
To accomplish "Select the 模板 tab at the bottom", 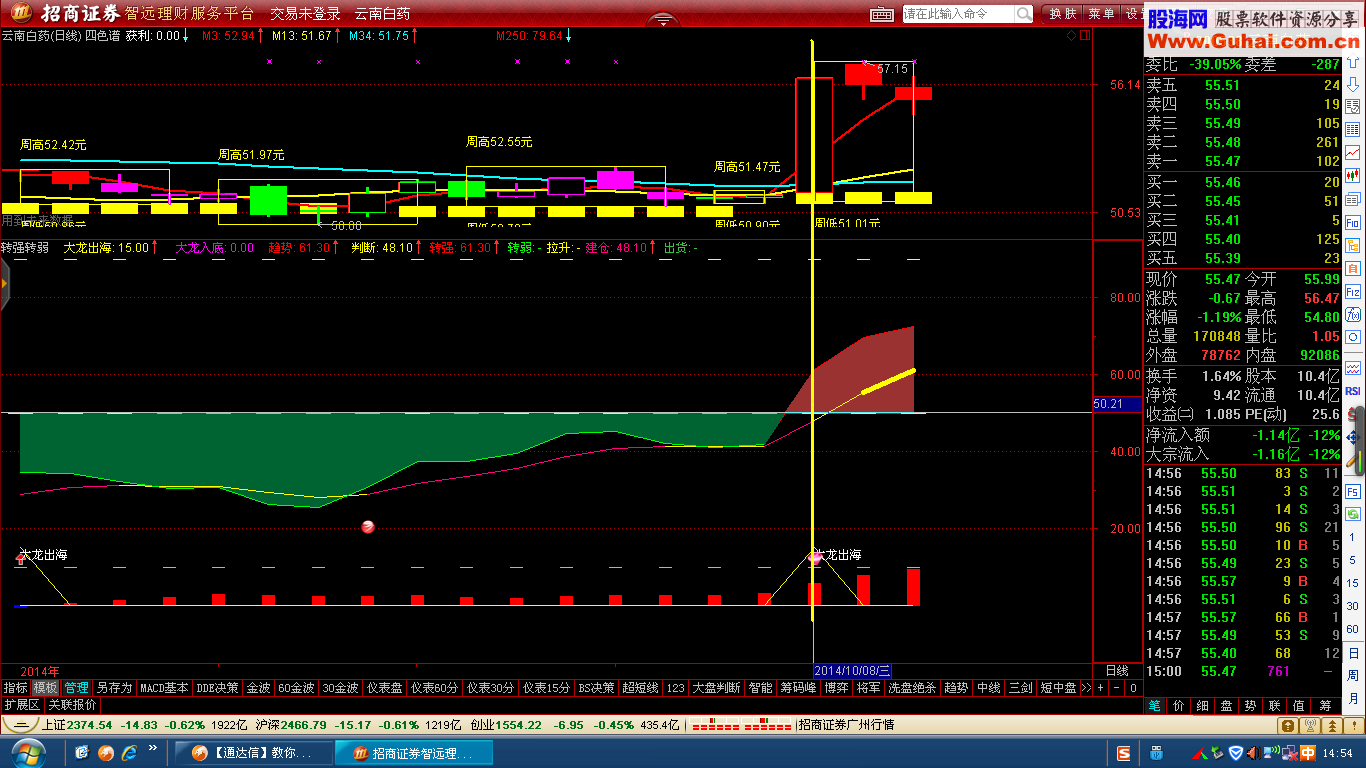I will coord(45,688).
